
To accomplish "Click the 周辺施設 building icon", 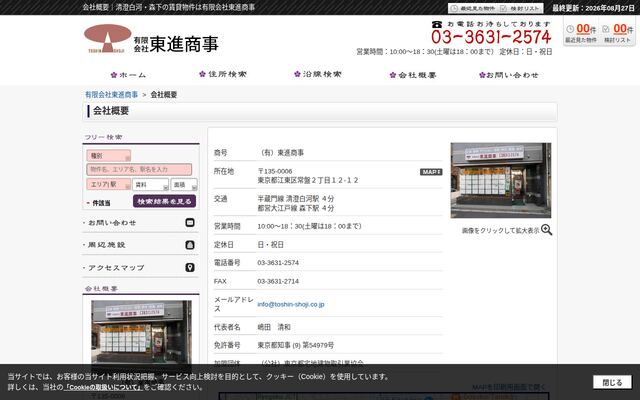I will tap(190, 245).
